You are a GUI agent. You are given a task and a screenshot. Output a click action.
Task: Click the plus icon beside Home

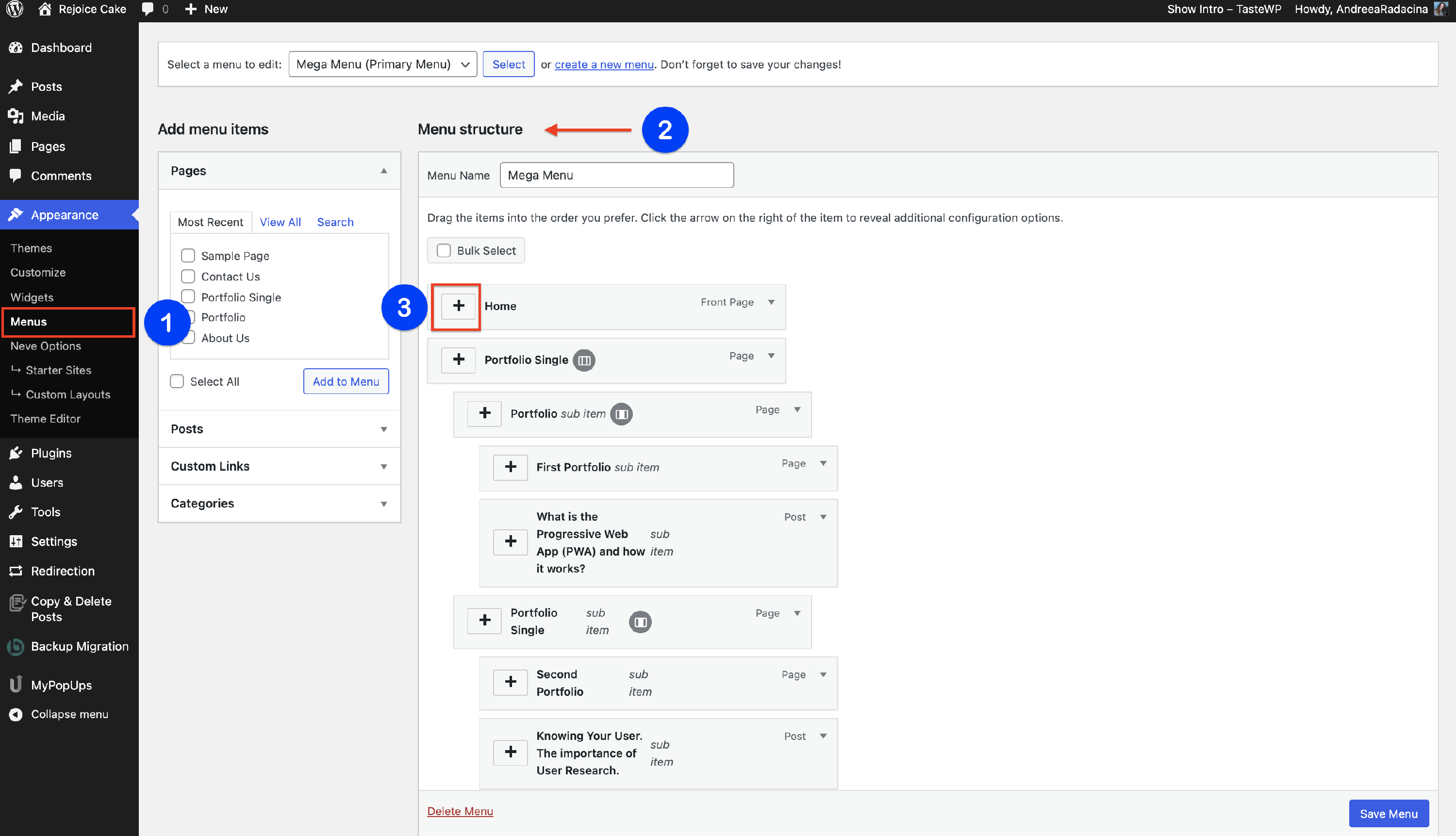pyautogui.click(x=458, y=306)
